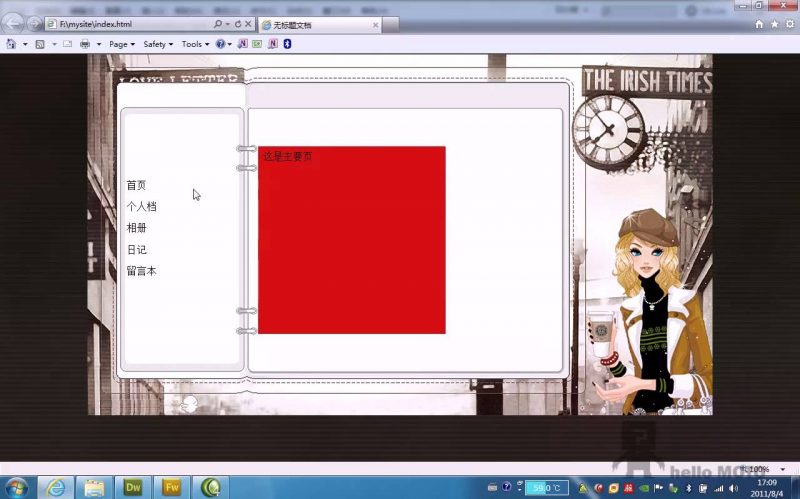Viewport: 800px width, 499px height.
Task: Go to the 留言本 page link
Action: (x=141, y=271)
